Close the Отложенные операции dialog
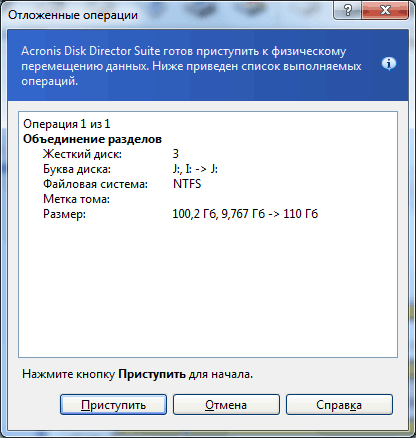Viewport: 416px width, 438px height. pyautogui.click(x=385, y=10)
